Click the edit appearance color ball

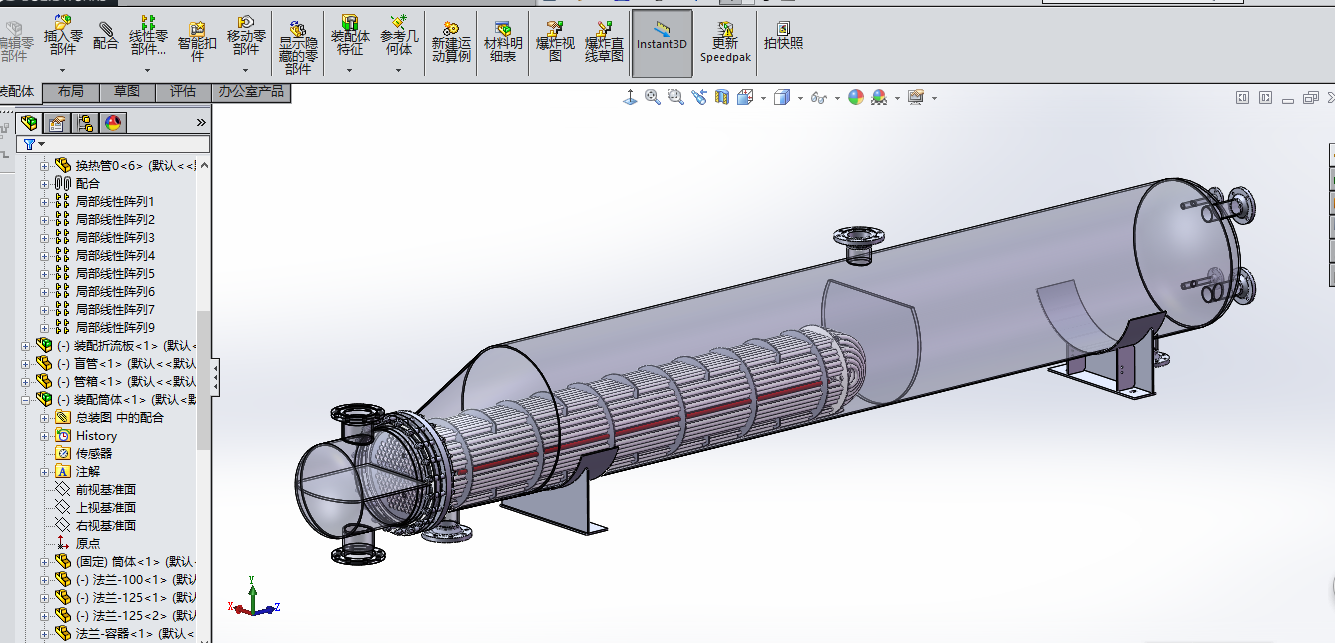[855, 97]
